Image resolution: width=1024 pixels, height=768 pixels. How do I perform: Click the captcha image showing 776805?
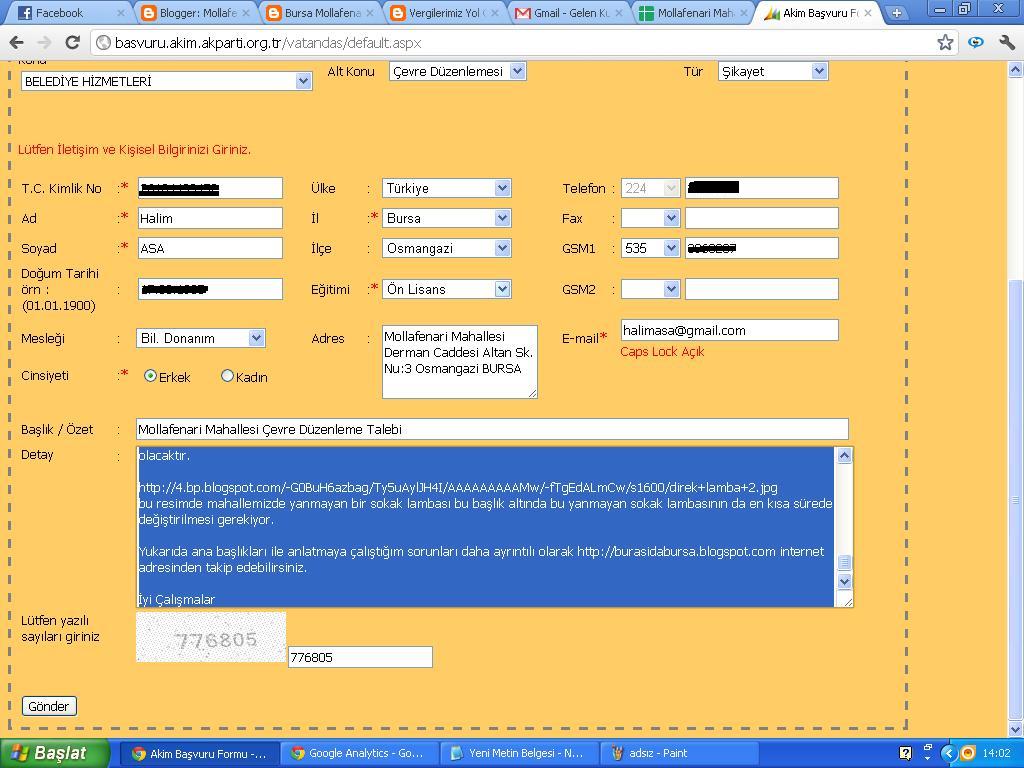point(211,637)
